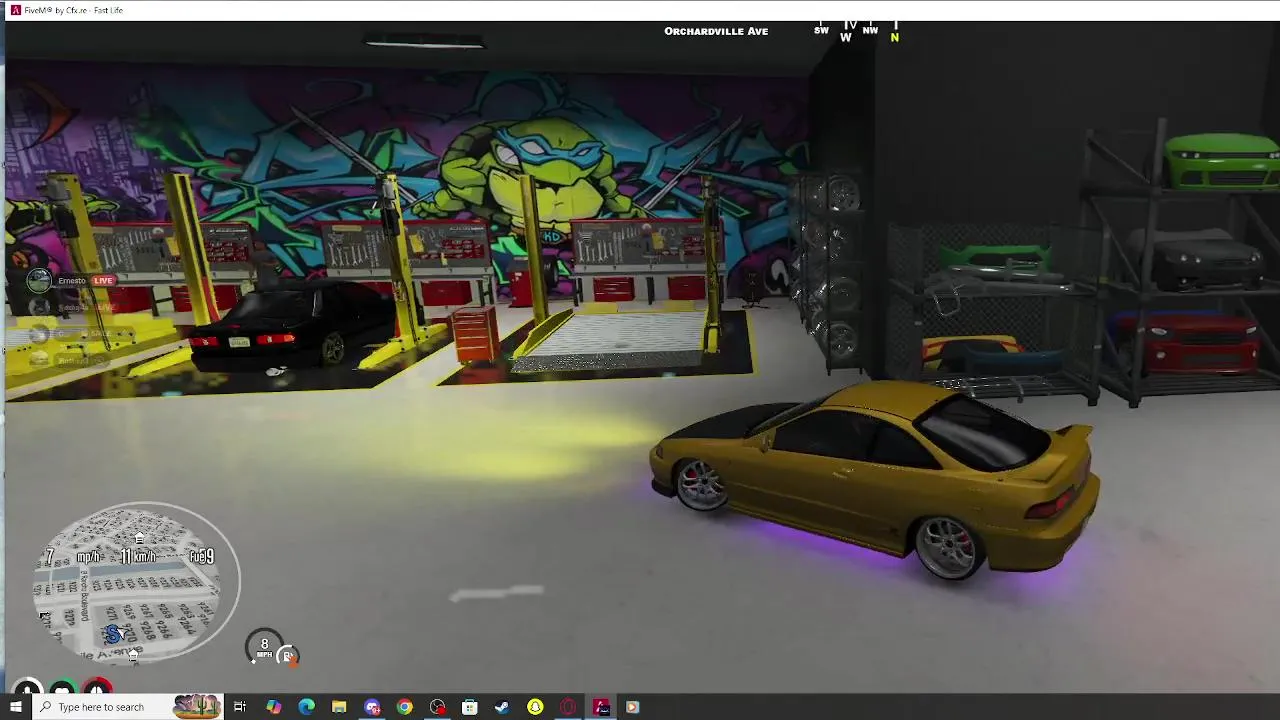This screenshot has height=720, width=1280.
Task: Click the SW compass heading marker
Action: point(821,30)
